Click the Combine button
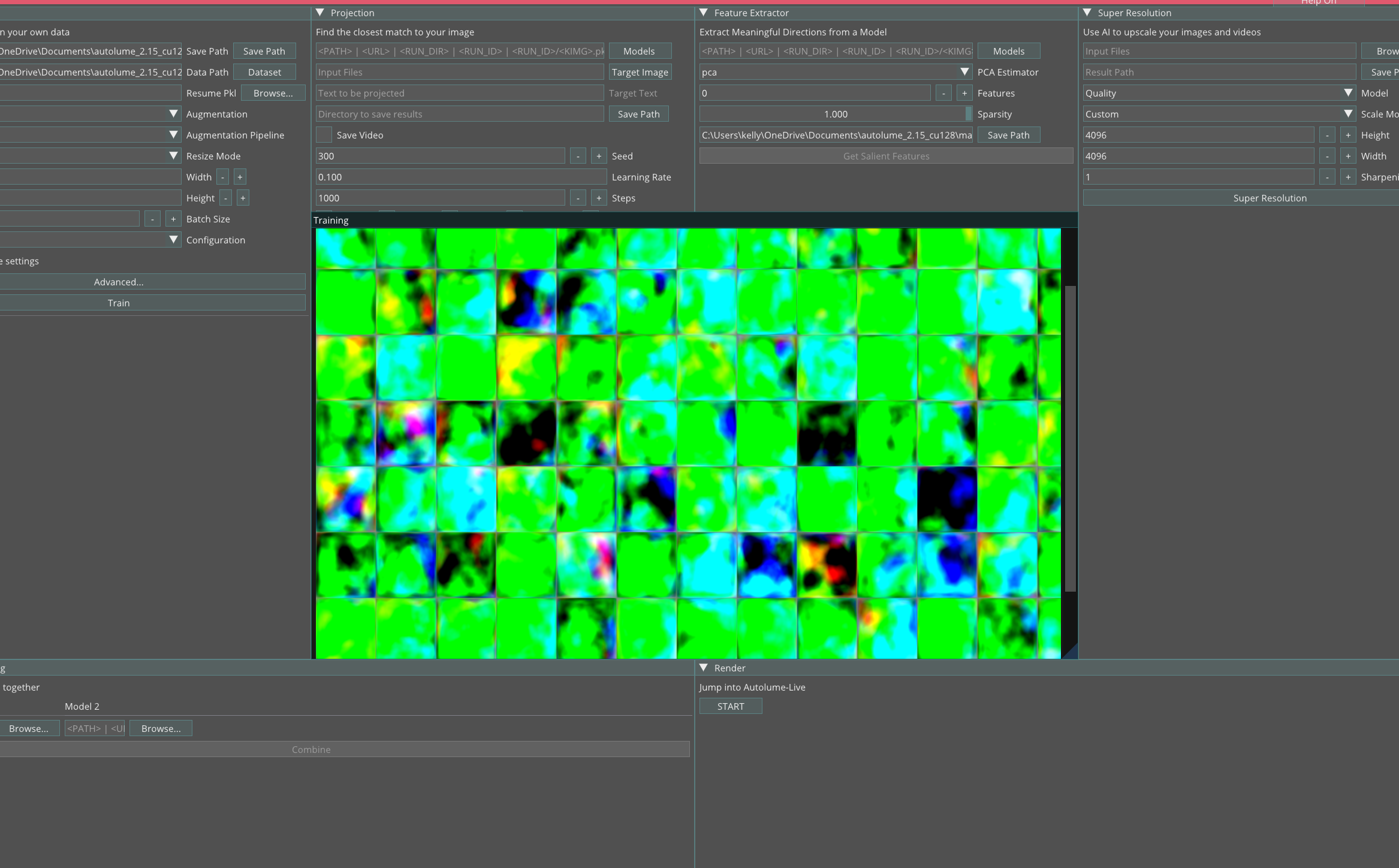 tap(311, 749)
